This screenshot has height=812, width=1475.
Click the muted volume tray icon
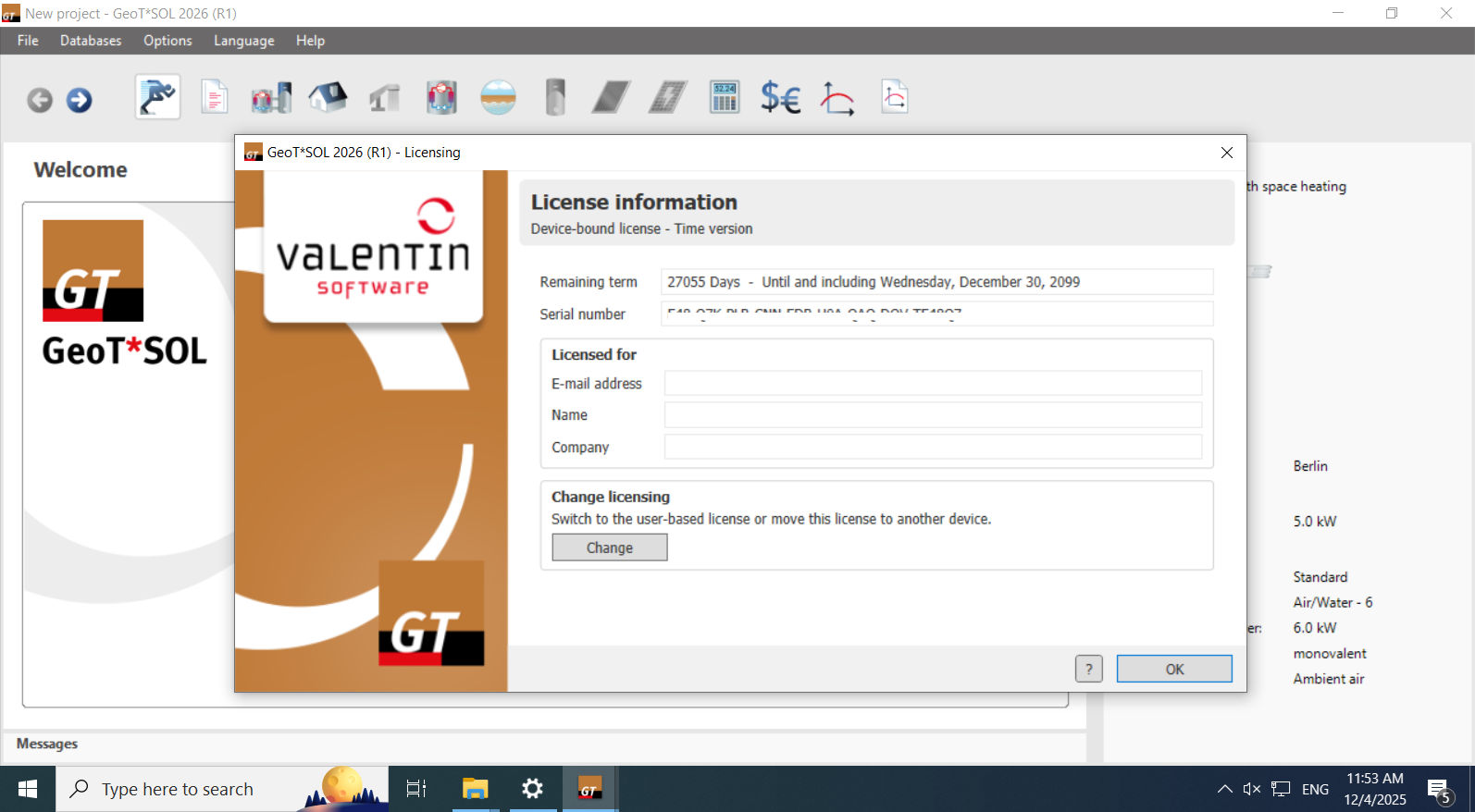click(1252, 789)
